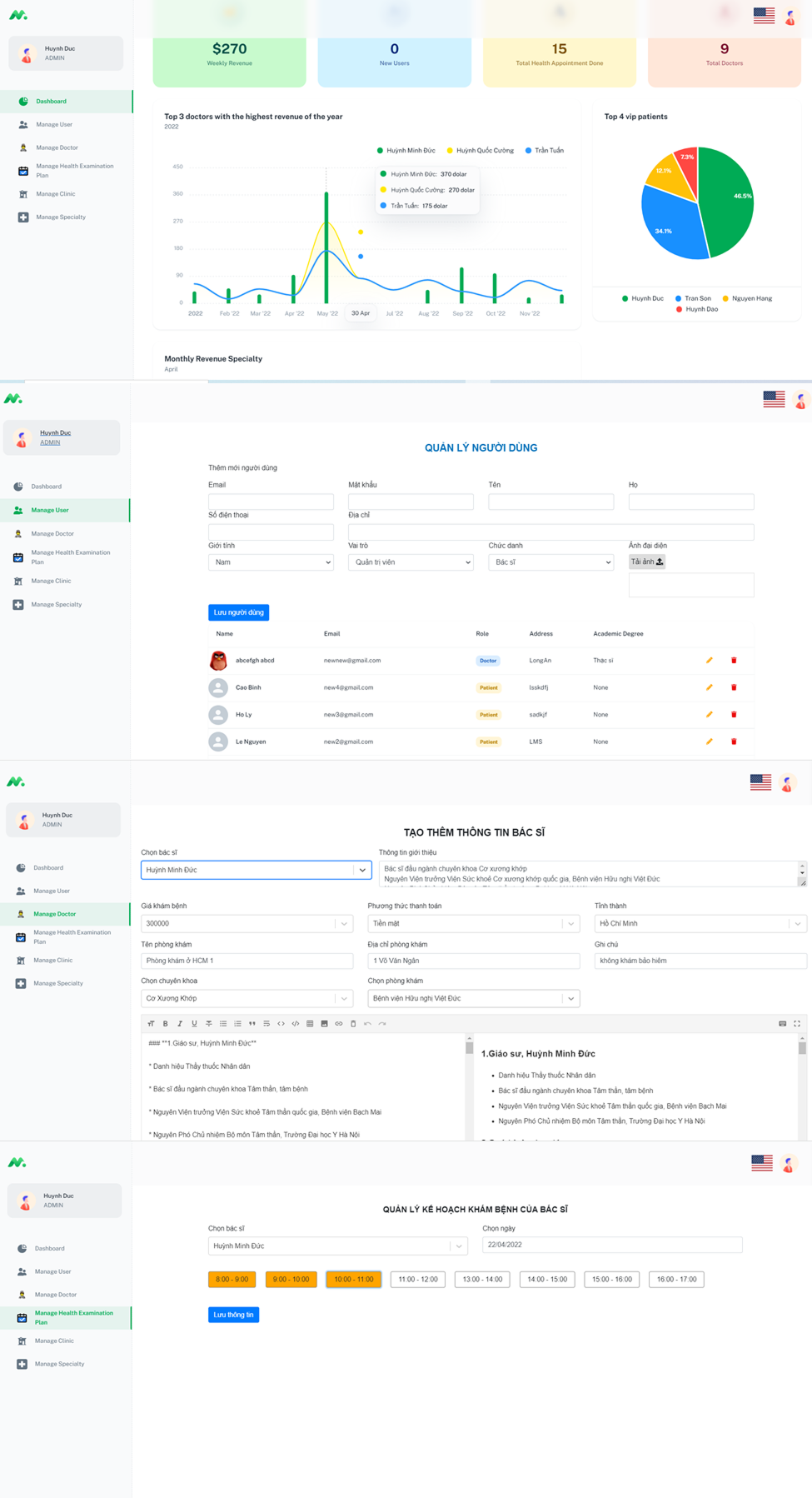Insert a link using editor toolbar icon
Viewport: 812px width, 1498px height.
[339, 1024]
